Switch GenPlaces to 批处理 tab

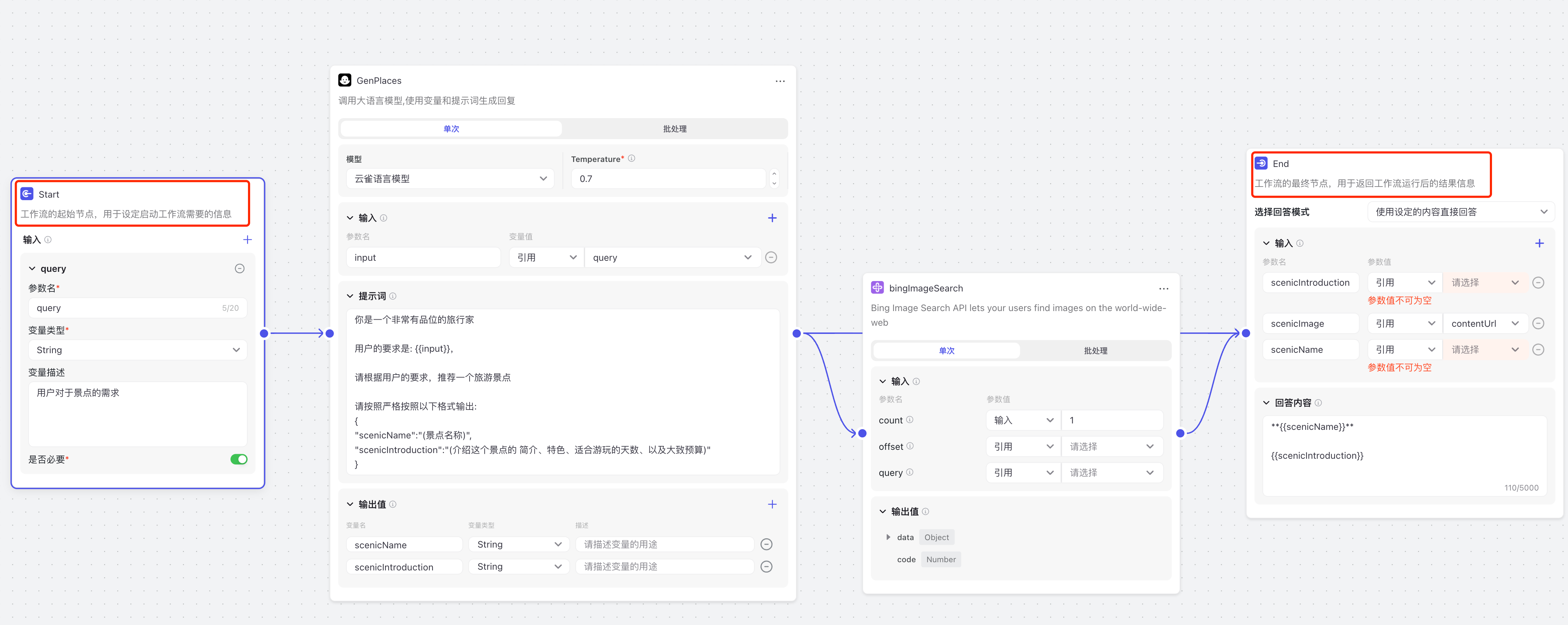pos(674,128)
